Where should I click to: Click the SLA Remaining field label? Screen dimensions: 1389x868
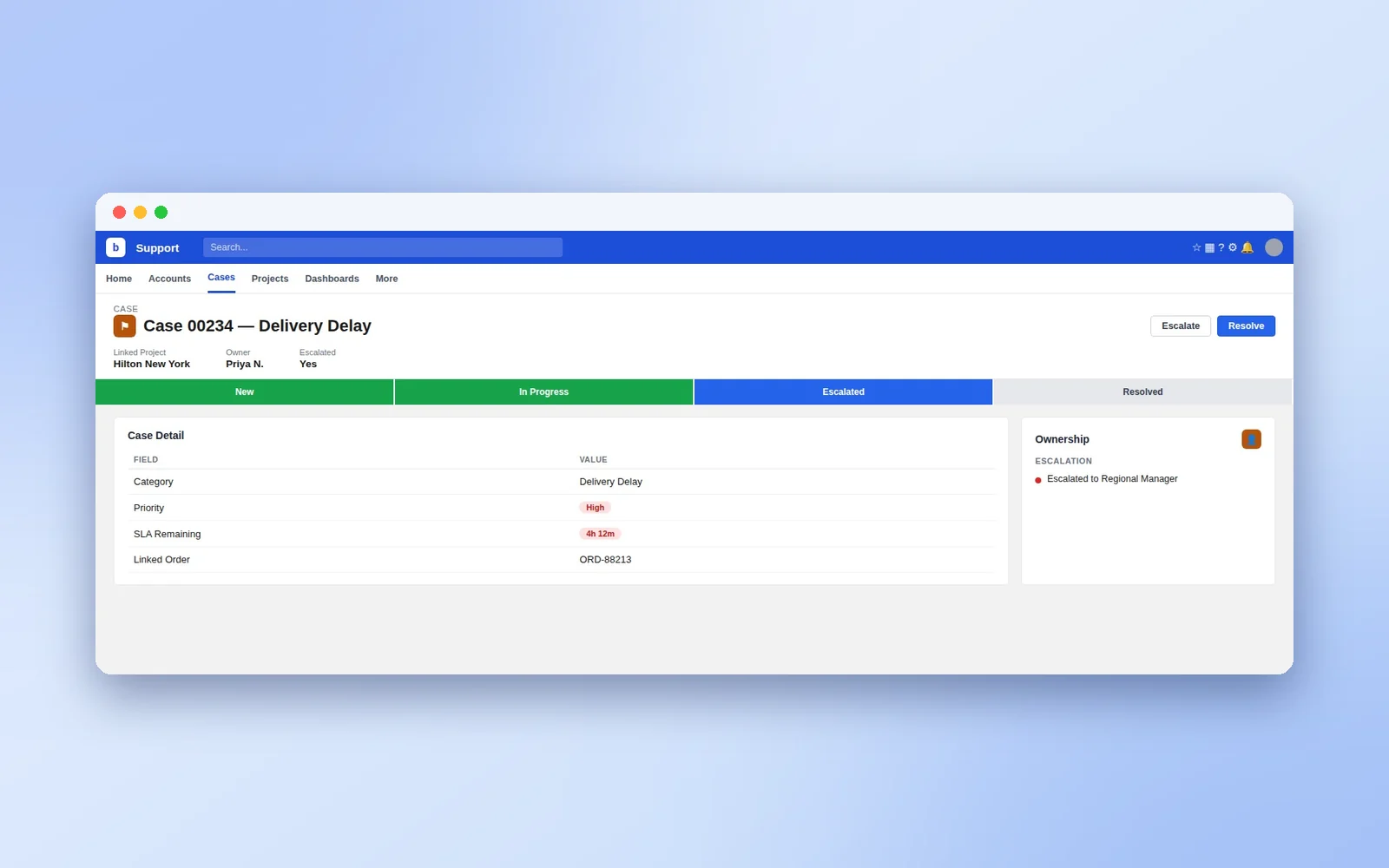click(x=167, y=534)
